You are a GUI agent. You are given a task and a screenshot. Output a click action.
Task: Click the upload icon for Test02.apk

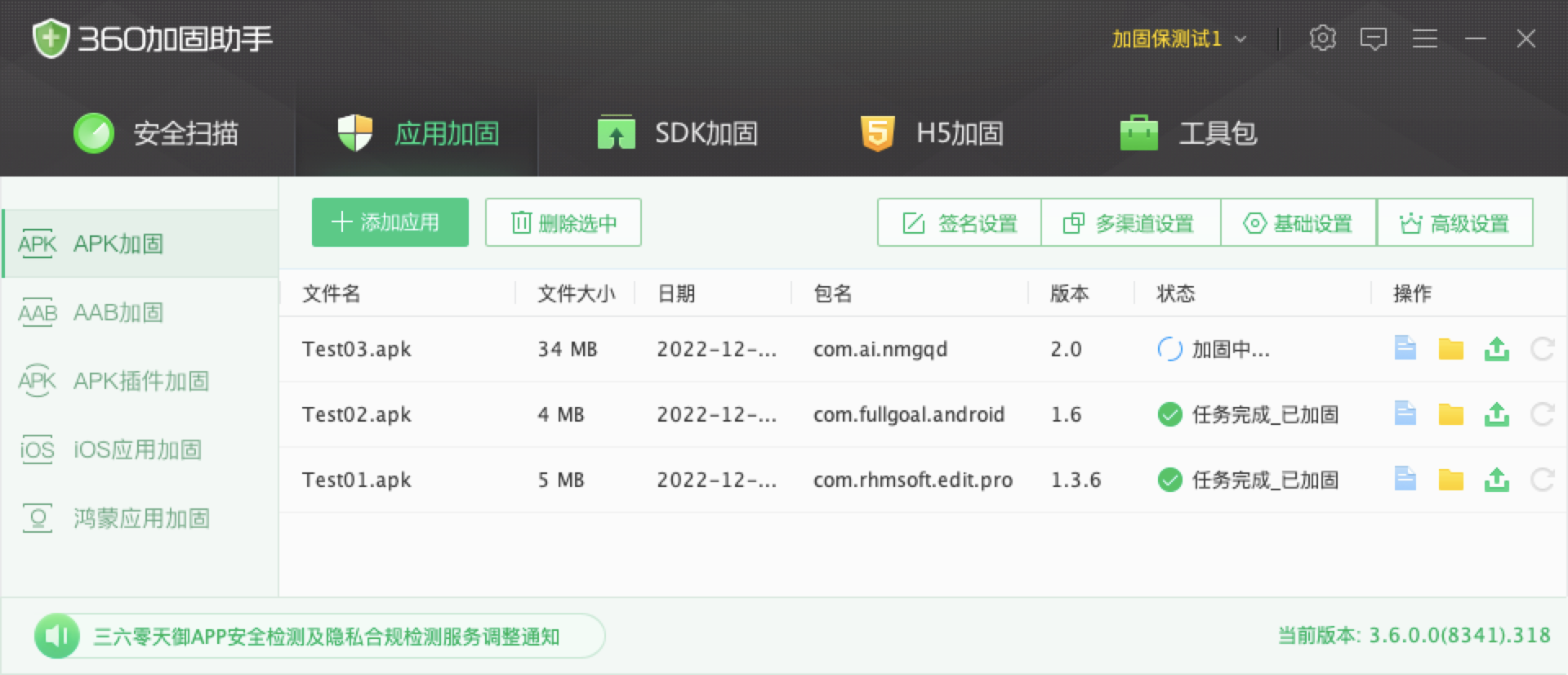coord(1496,414)
